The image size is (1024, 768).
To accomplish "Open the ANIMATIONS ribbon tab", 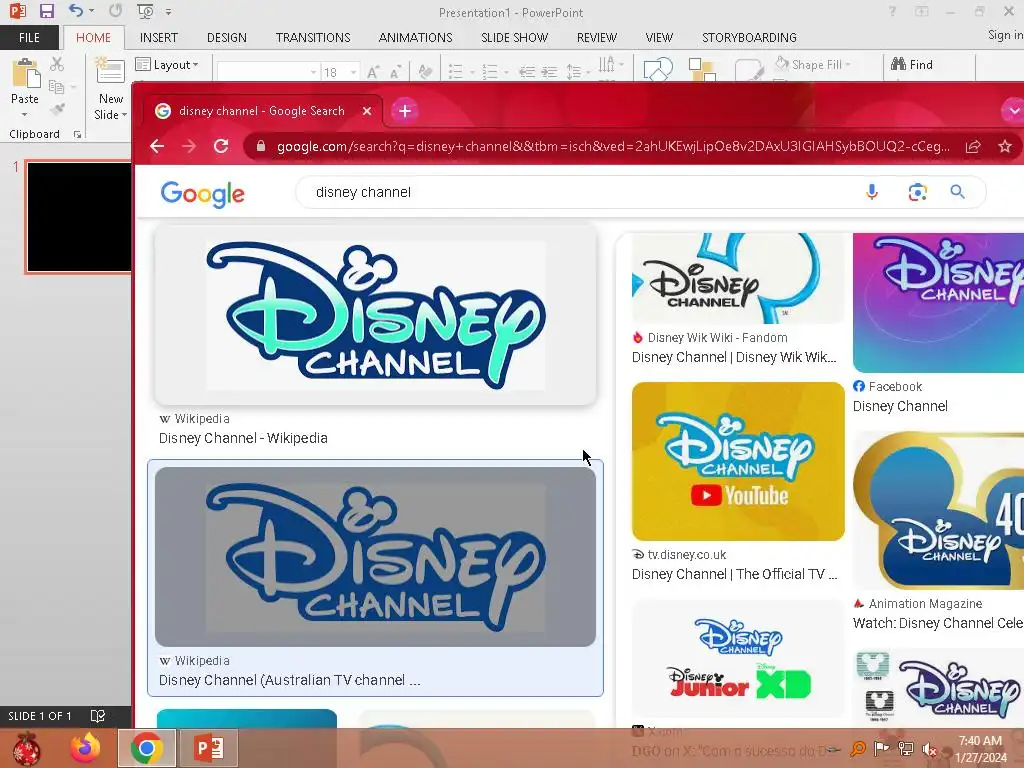I will (x=415, y=38).
